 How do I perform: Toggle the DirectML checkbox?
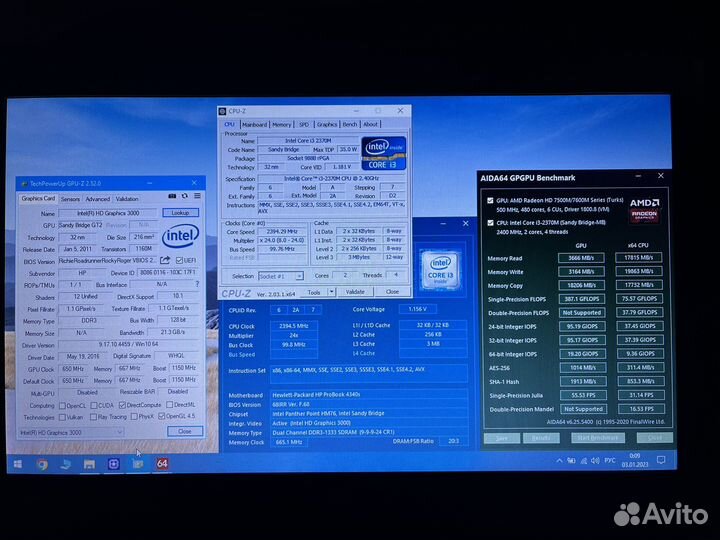[x=169, y=405]
